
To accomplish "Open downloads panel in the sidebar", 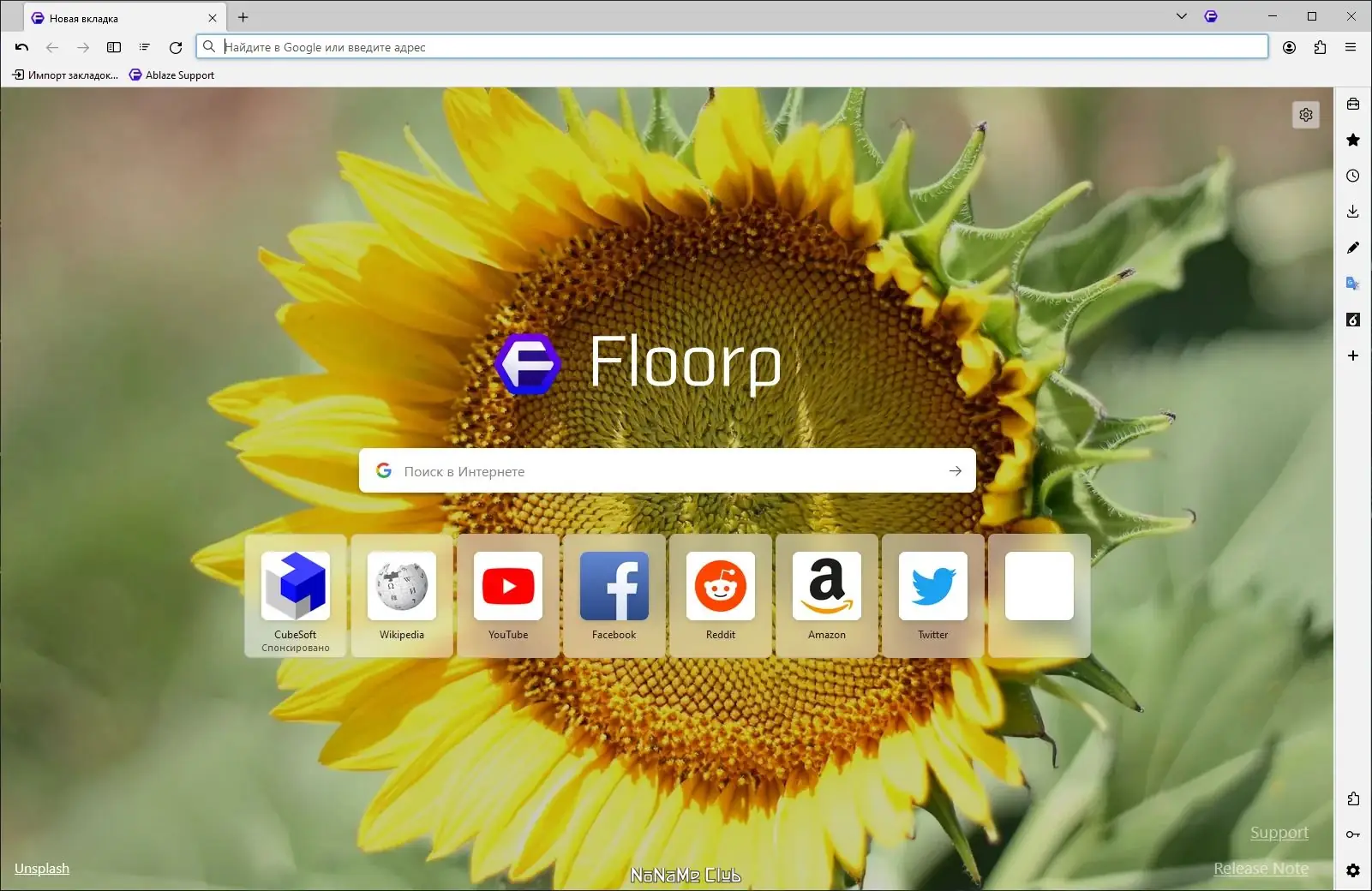I will pos(1353,212).
